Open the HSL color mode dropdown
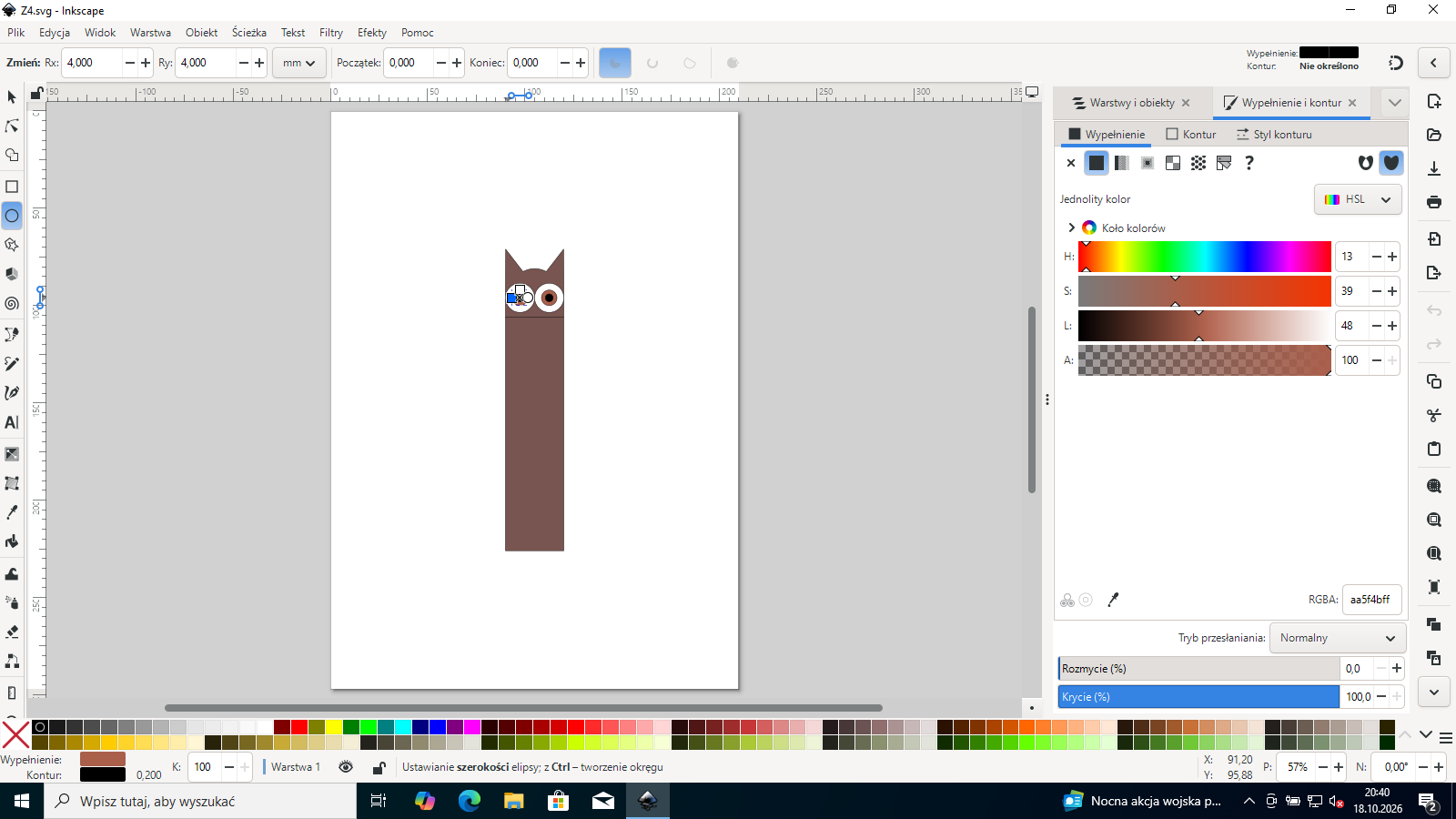 (x=1358, y=199)
